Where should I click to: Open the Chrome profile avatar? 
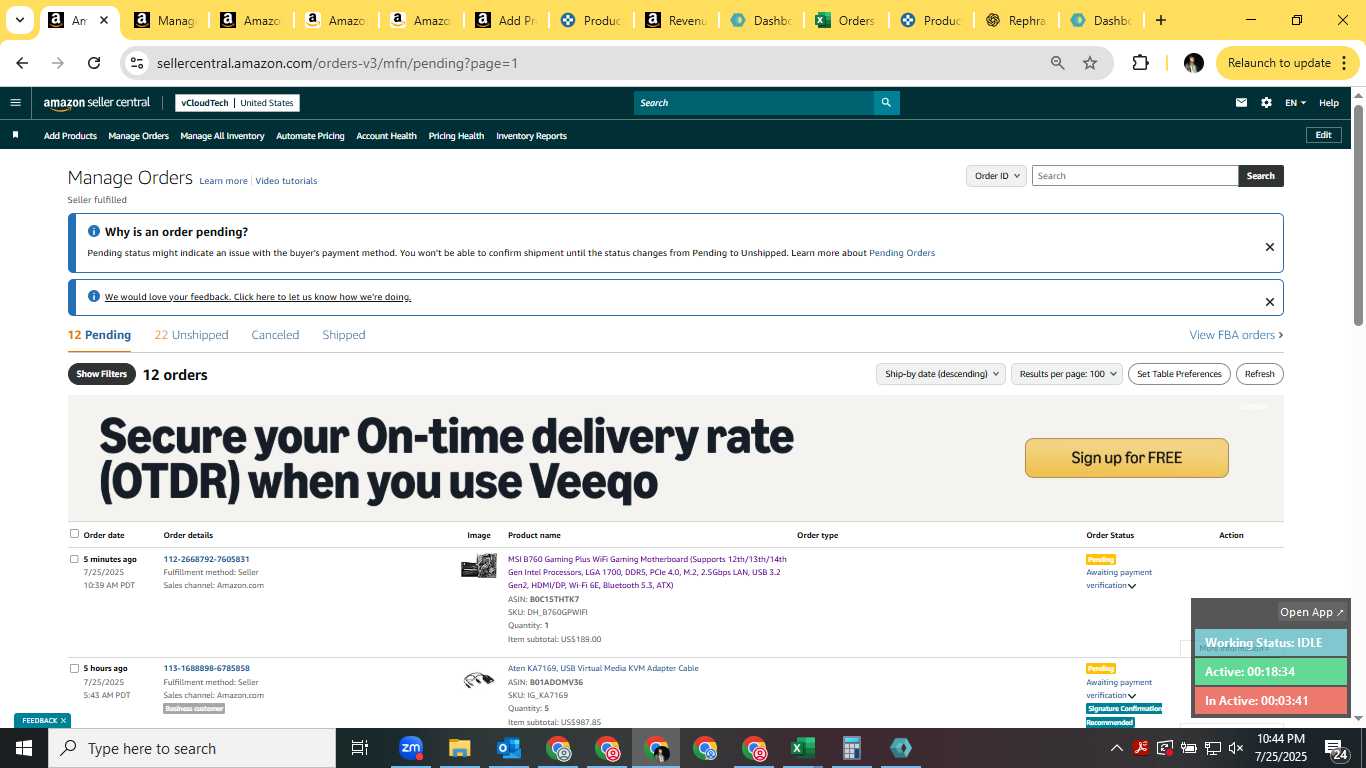coord(1193,63)
